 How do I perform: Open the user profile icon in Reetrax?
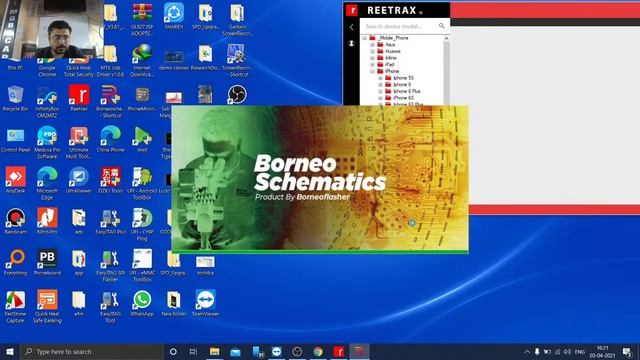tap(351, 43)
